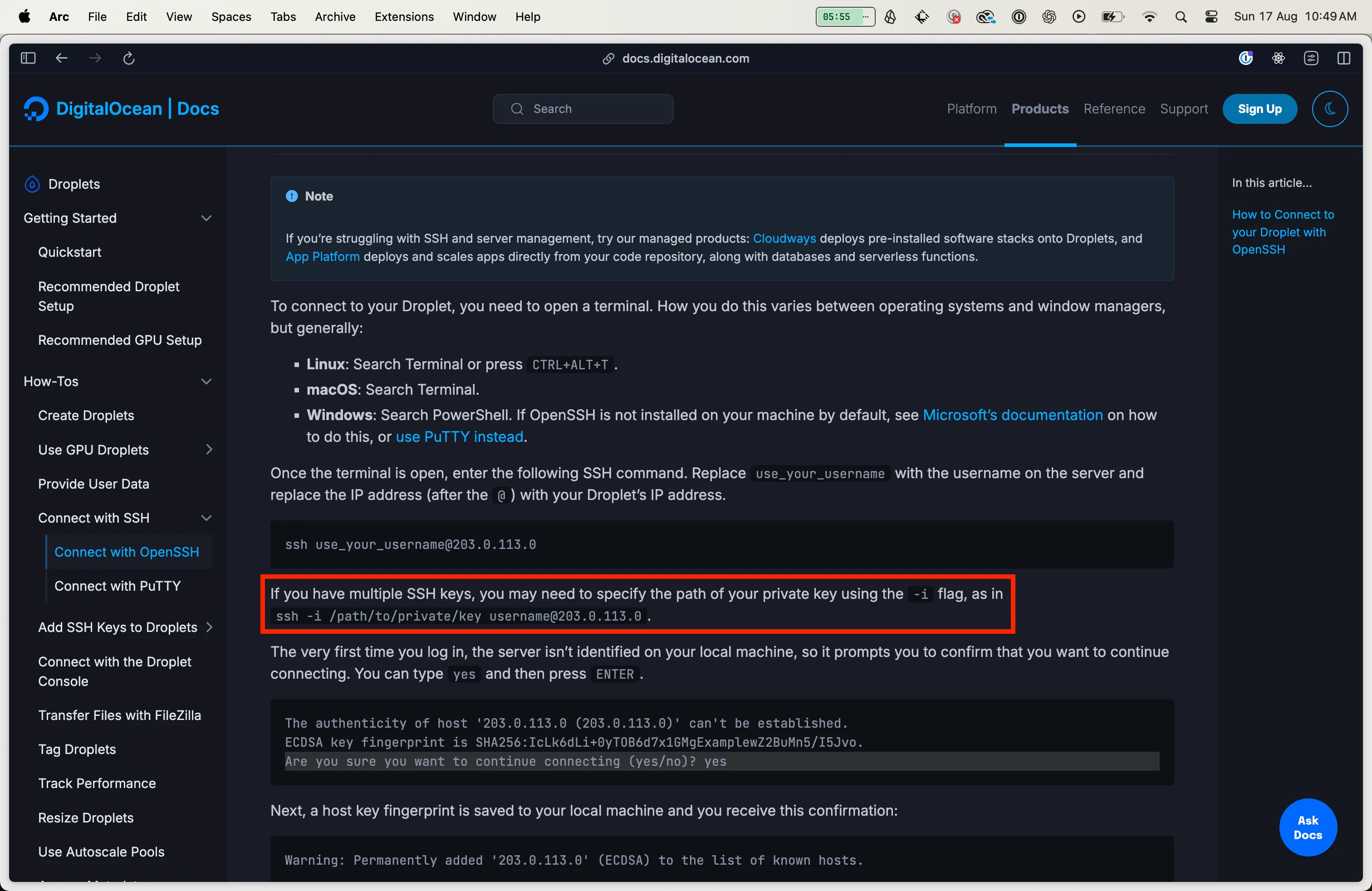The width and height of the screenshot is (1372, 891).
Task: Toggle dark mode with the moon button
Action: tap(1330, 108)
